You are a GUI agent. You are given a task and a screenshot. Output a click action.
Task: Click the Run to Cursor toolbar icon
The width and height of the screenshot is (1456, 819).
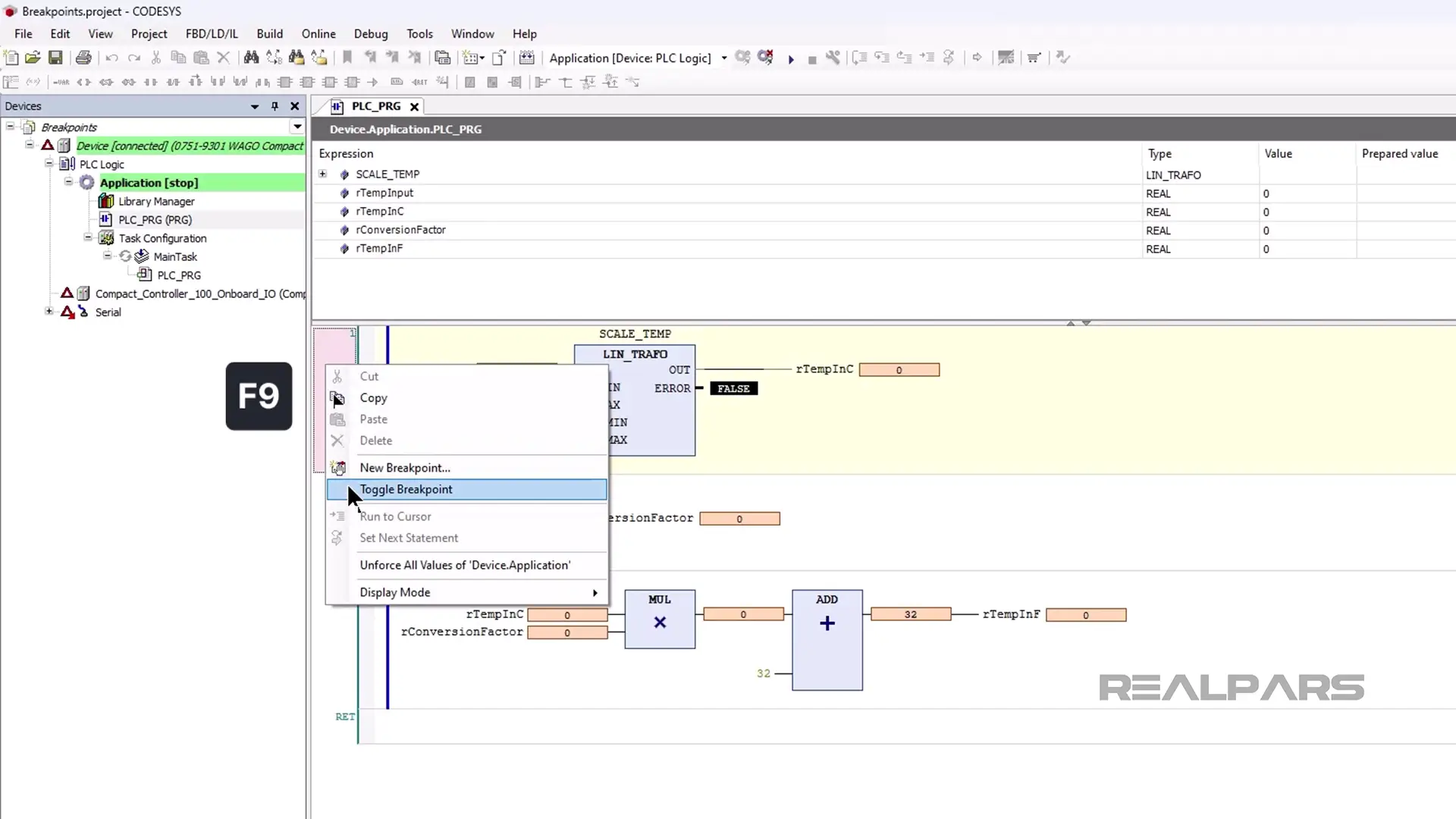point(927,58)
